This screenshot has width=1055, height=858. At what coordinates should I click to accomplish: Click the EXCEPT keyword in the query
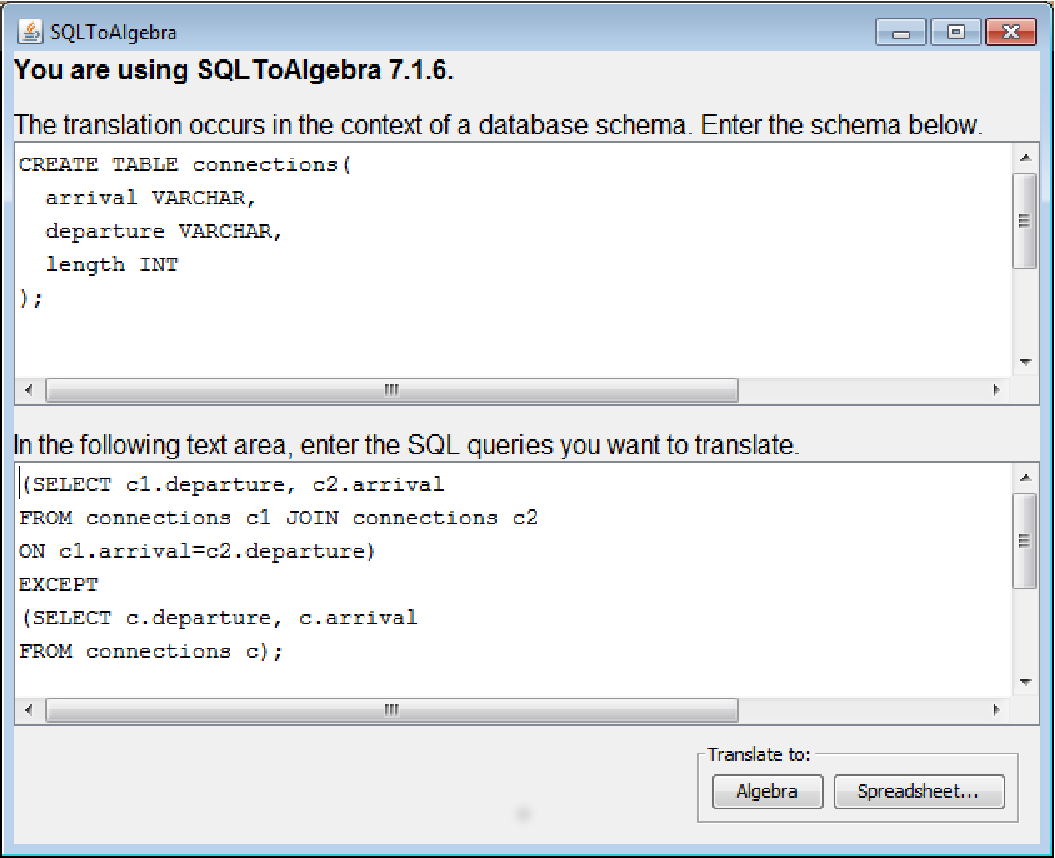tap(59, 585)
